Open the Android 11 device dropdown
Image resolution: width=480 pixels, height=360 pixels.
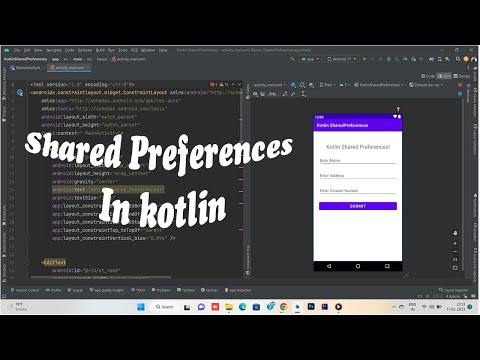coord(342,59)
